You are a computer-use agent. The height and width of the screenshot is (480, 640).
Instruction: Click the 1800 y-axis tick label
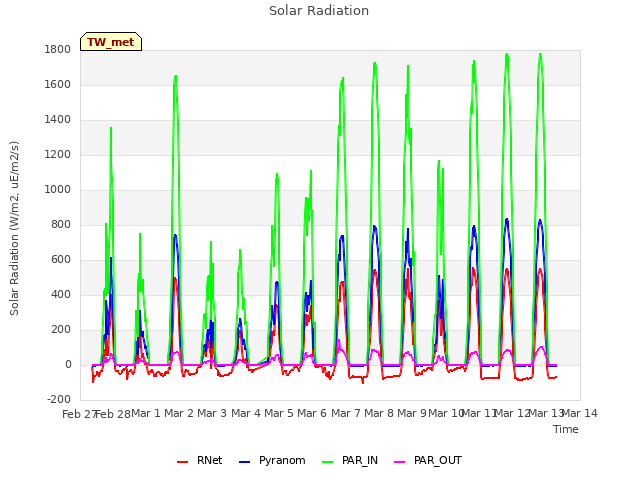pos(58,49)
